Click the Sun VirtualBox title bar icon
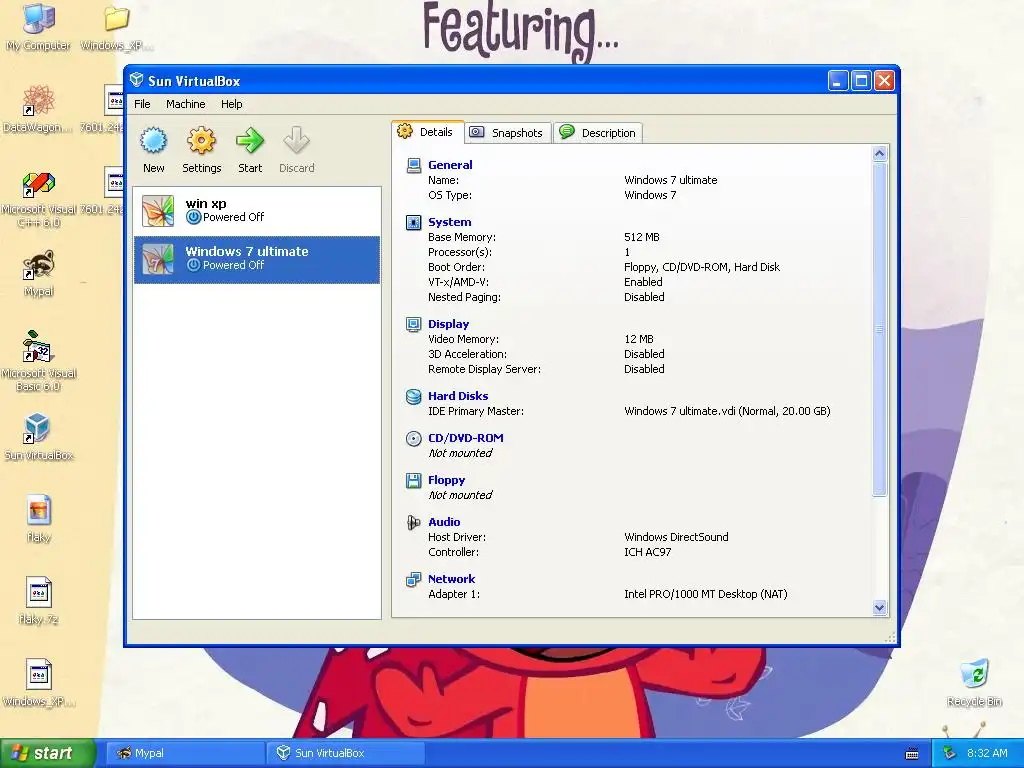 pos(136,80)
